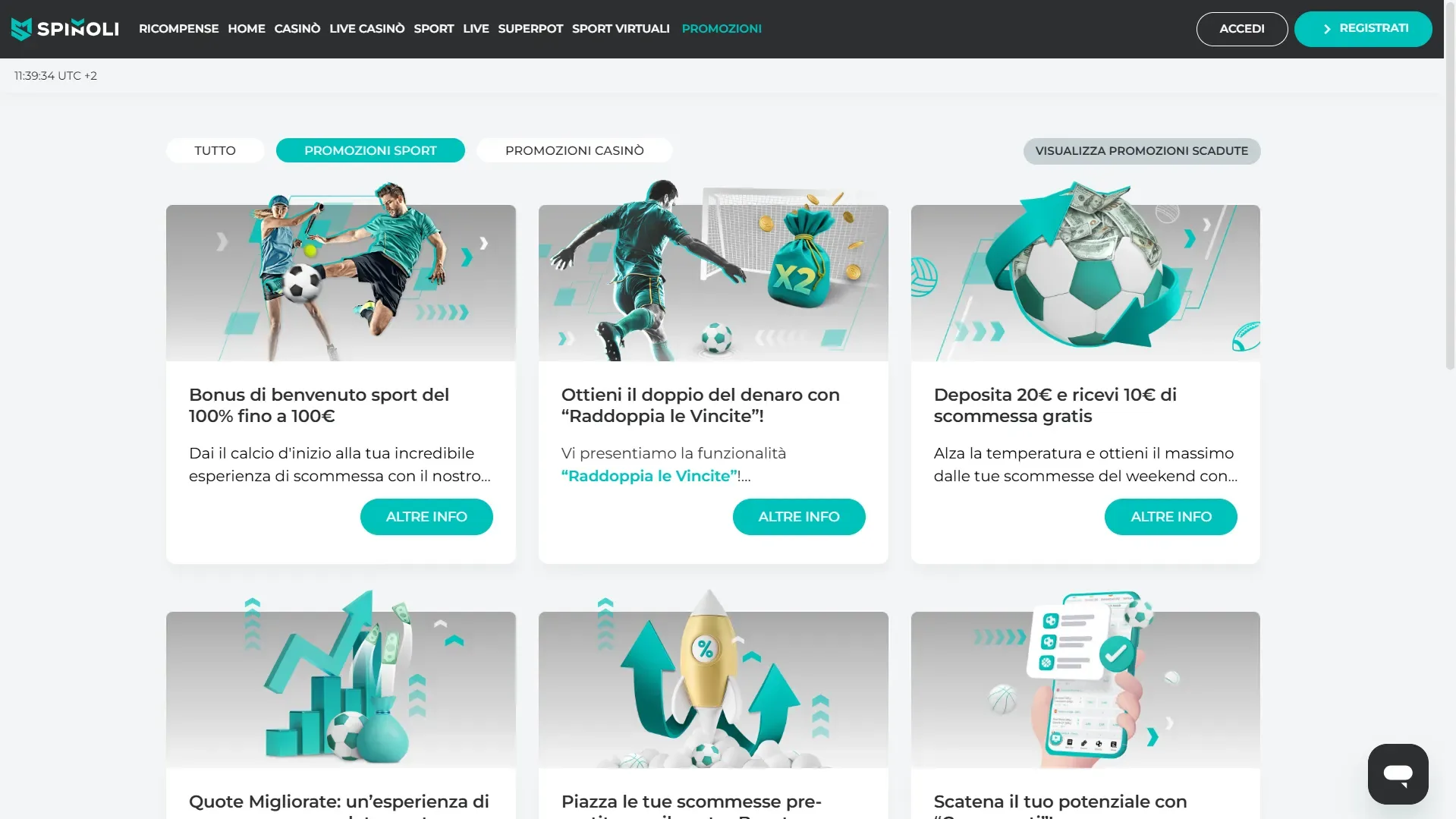Image resolution: width=1456 pixels, height=819 pixels.
Task: Open the welcome sport bonus image
Action: (x=341, y=271)
